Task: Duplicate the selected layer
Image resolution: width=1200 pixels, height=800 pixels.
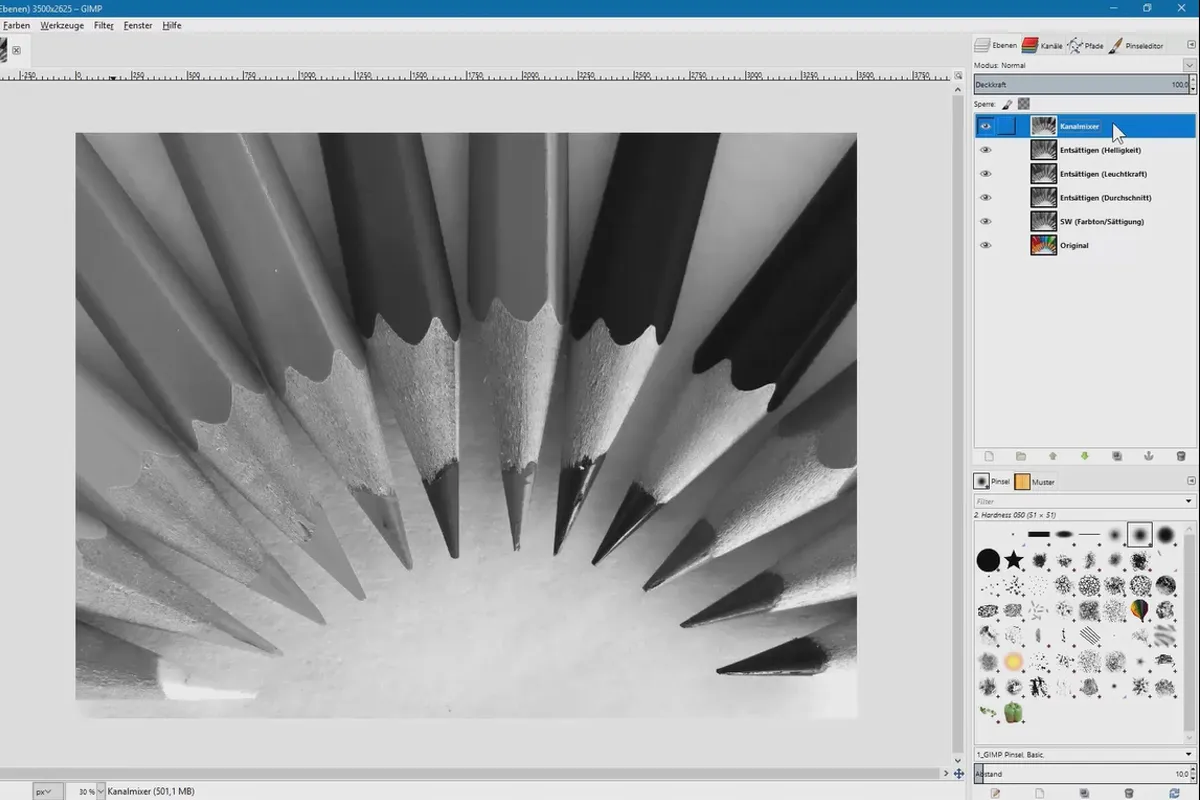Action: pyautogui.click(x=1117, y=456)
